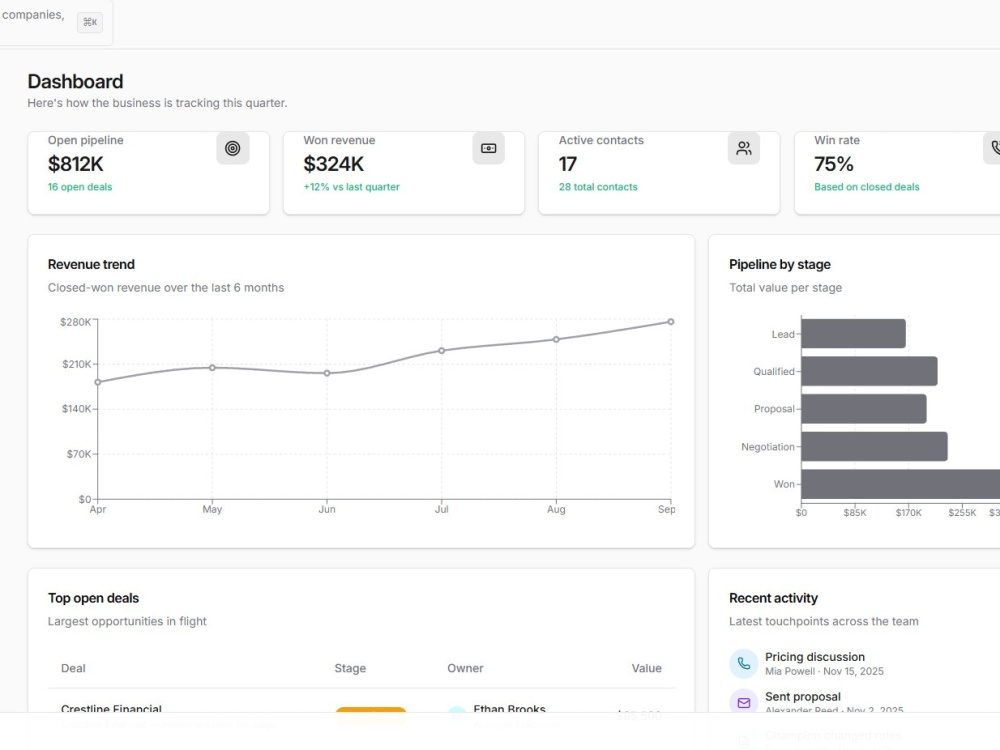Image resolution: width=1000 pixels, height=750 pixels.
Task: Click the Proposal bar in pipeline chart
Action: (864, 409)
